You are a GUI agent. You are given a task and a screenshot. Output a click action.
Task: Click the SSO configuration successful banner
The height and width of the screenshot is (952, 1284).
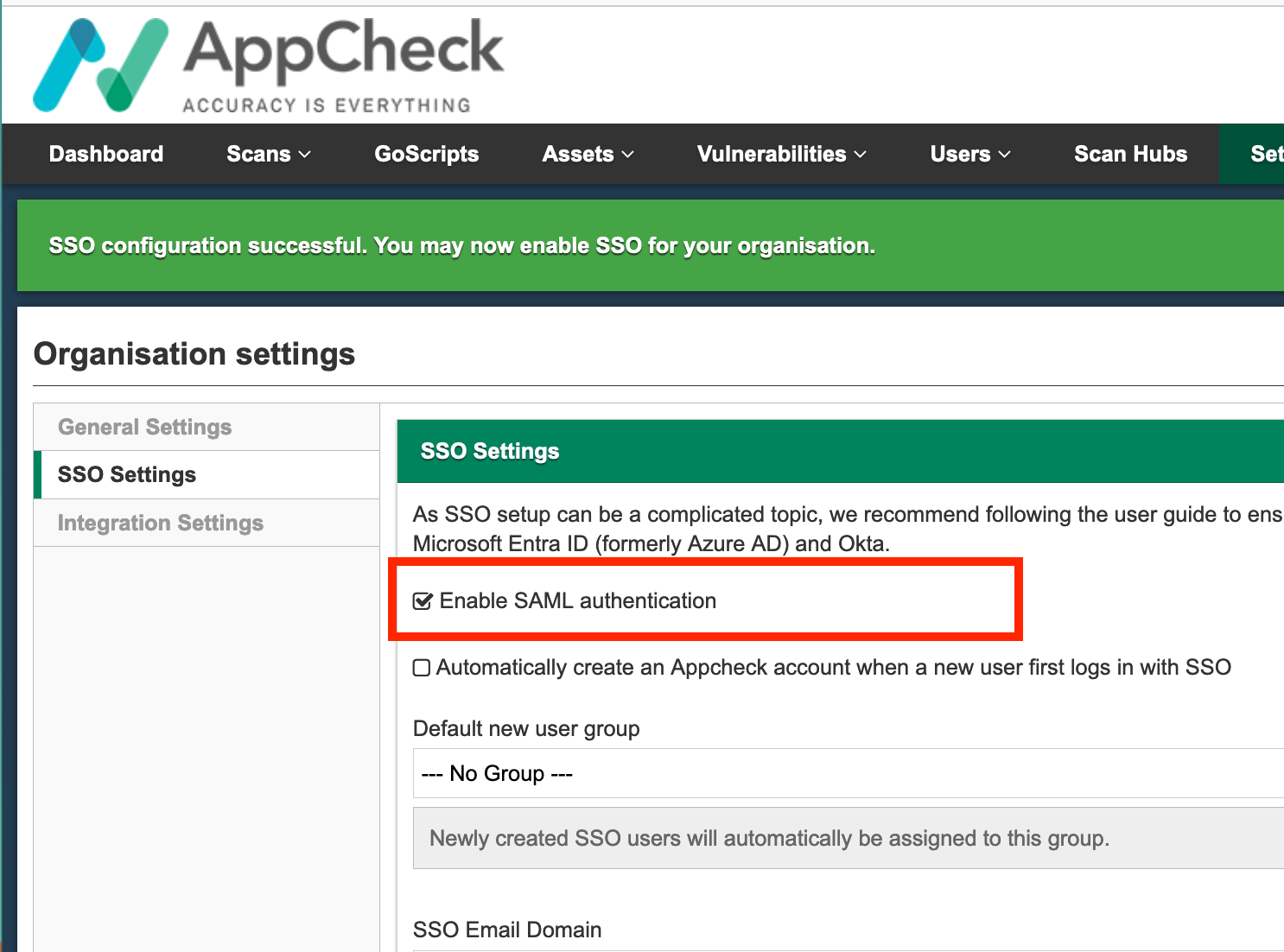coord(460,245)
